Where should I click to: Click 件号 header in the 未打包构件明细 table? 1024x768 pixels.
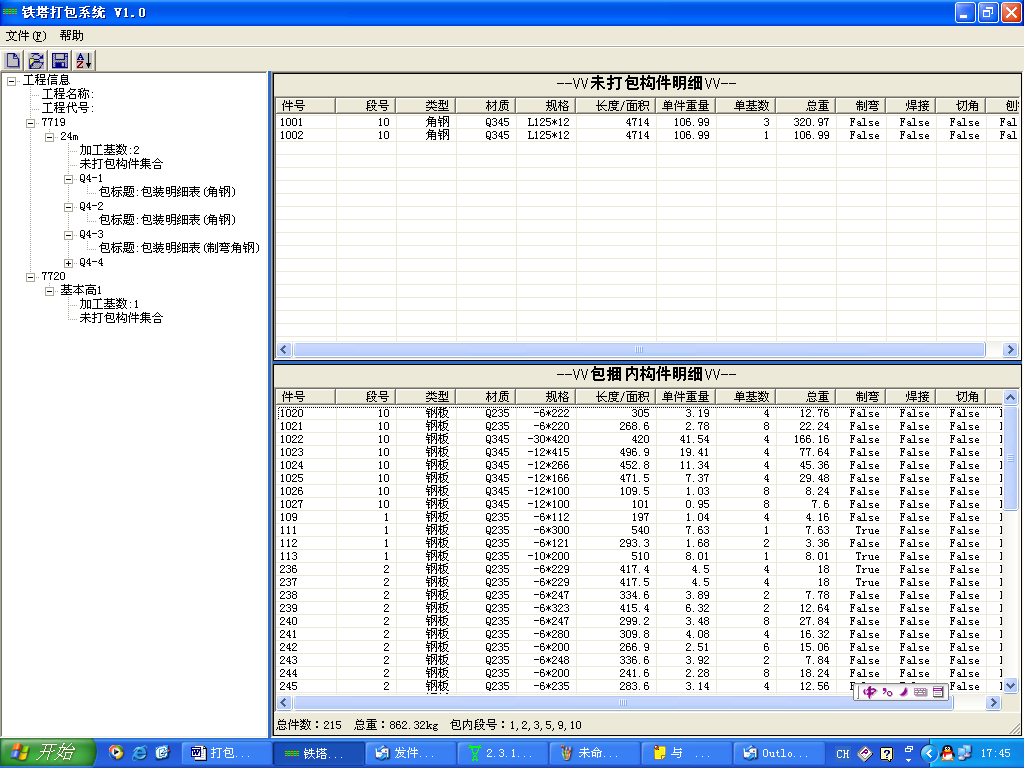(x=306, y=106)
